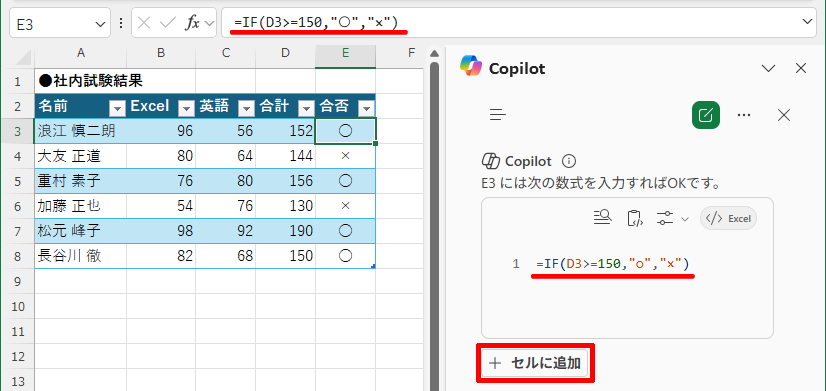Open 英語 column filter dropdown

pyautogui.click(x=246, y=108)
